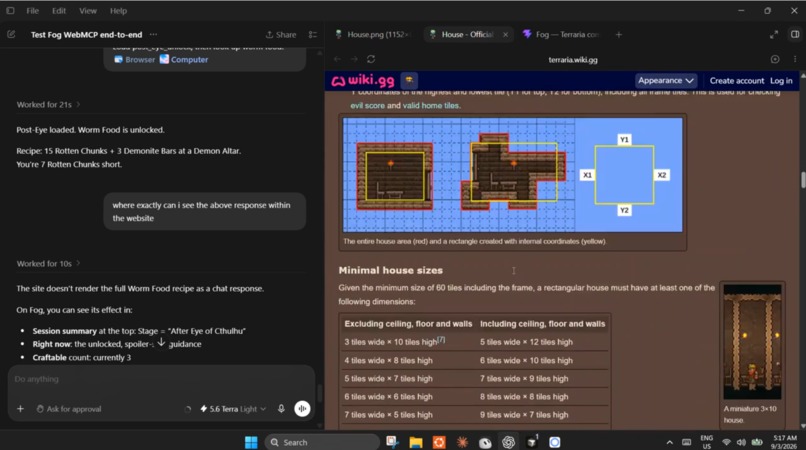Open the new chat compose icon

coord(11,34)
